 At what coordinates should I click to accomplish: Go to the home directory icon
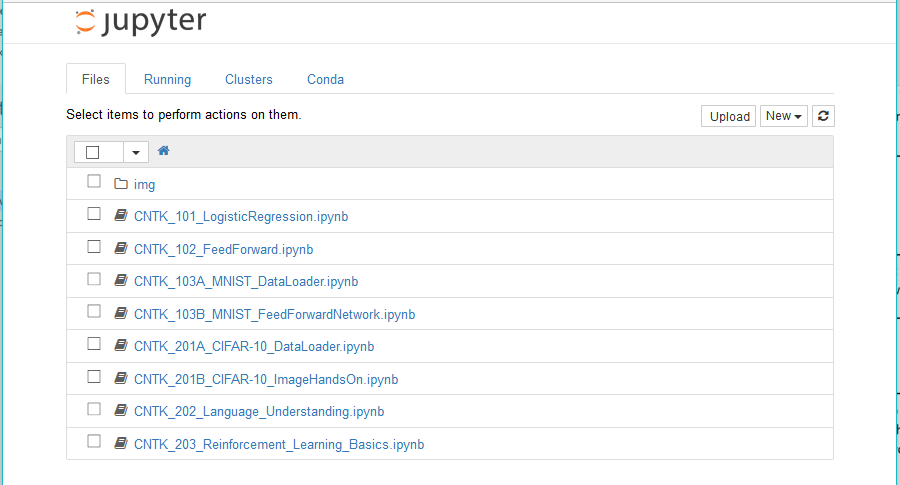coord(164,151)
